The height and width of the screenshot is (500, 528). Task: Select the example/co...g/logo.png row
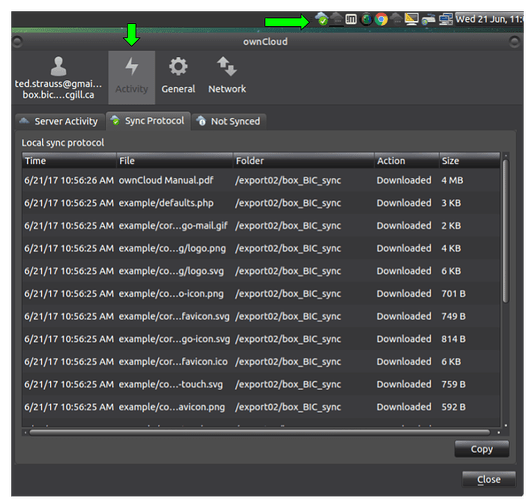(261, 248)
